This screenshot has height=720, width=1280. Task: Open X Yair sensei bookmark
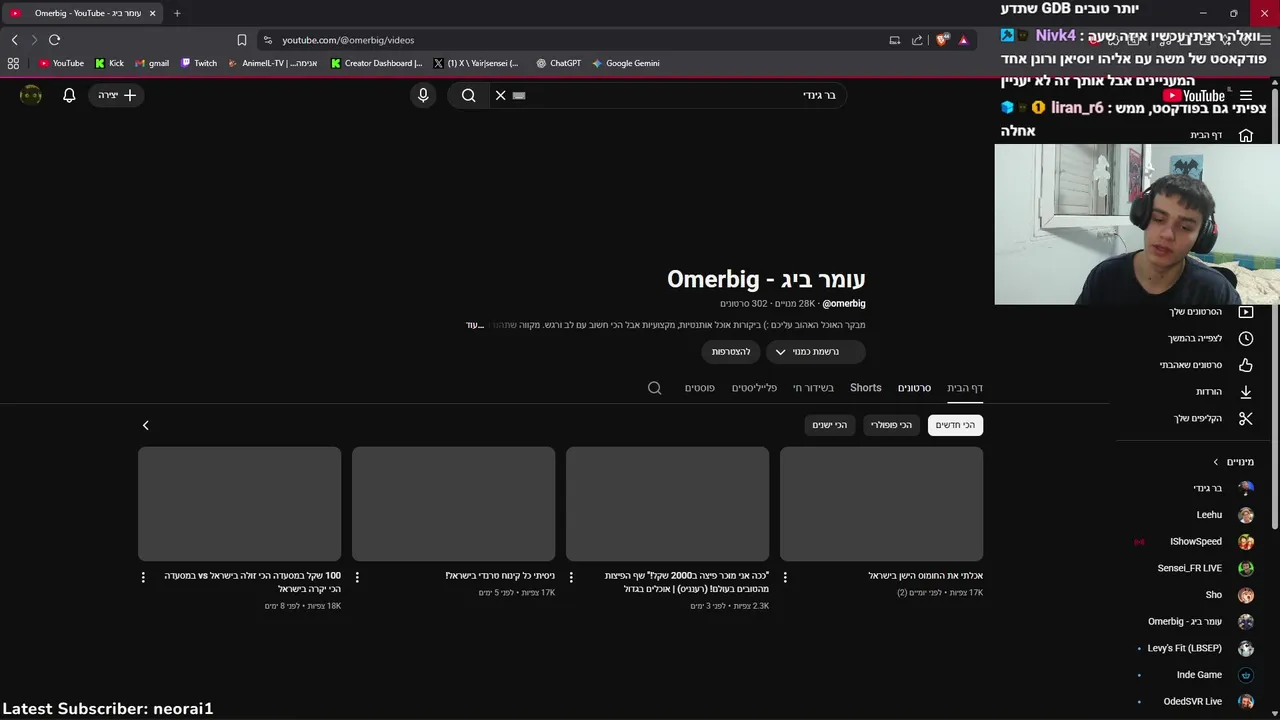[477, 63]
